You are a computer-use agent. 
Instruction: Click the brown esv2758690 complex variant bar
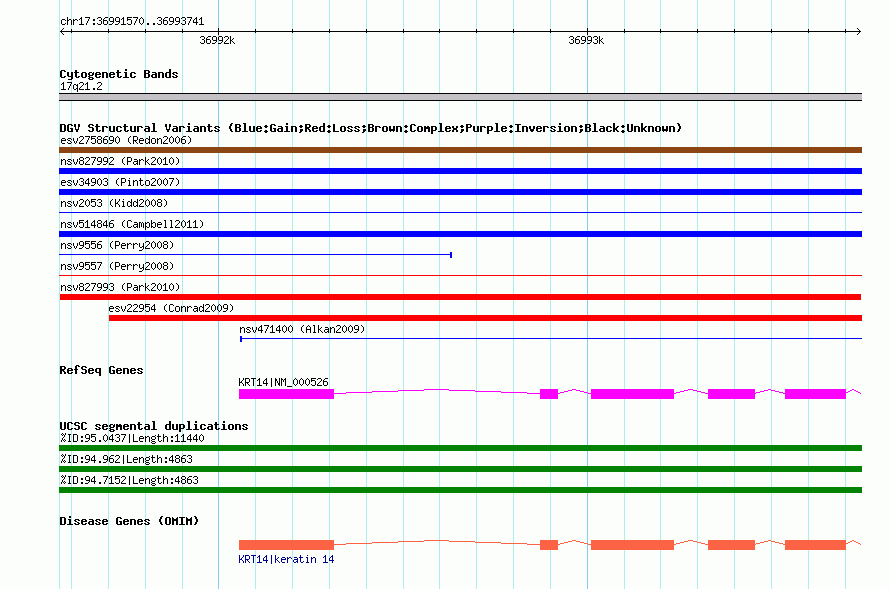(460, 150)
